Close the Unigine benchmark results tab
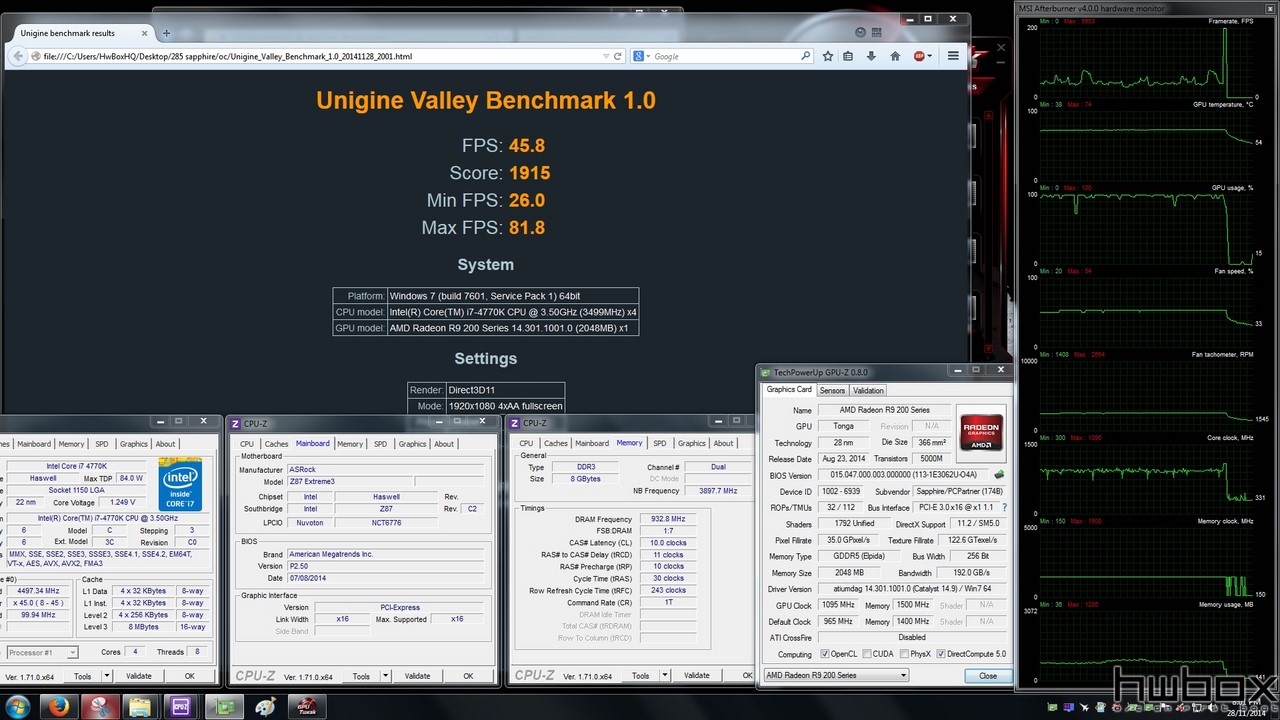 (x=144, y=33)
